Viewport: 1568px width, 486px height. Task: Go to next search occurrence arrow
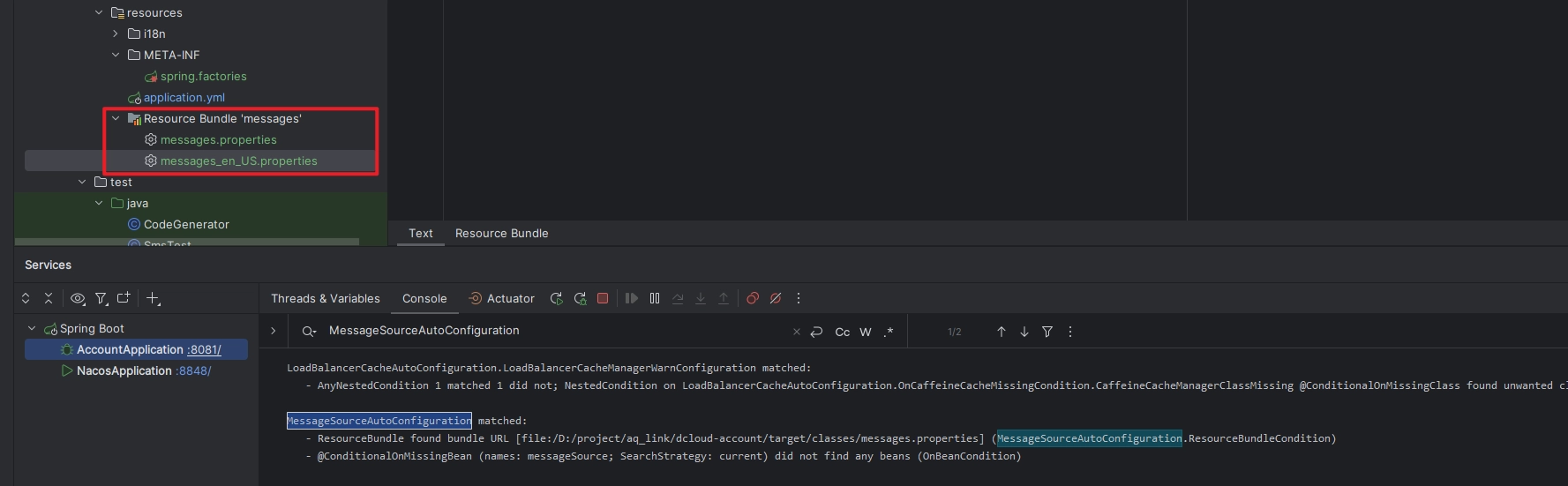tap(1024, 332)
